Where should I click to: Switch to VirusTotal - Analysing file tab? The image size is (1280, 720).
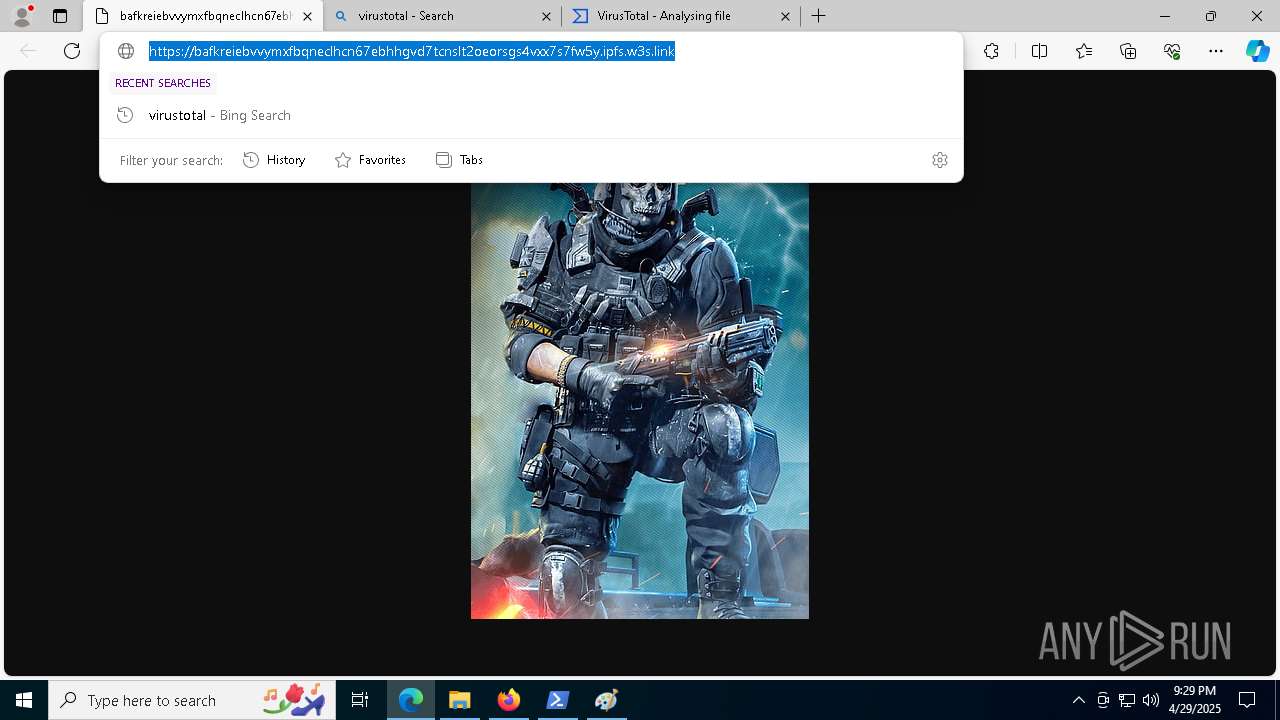click(682, 16)
